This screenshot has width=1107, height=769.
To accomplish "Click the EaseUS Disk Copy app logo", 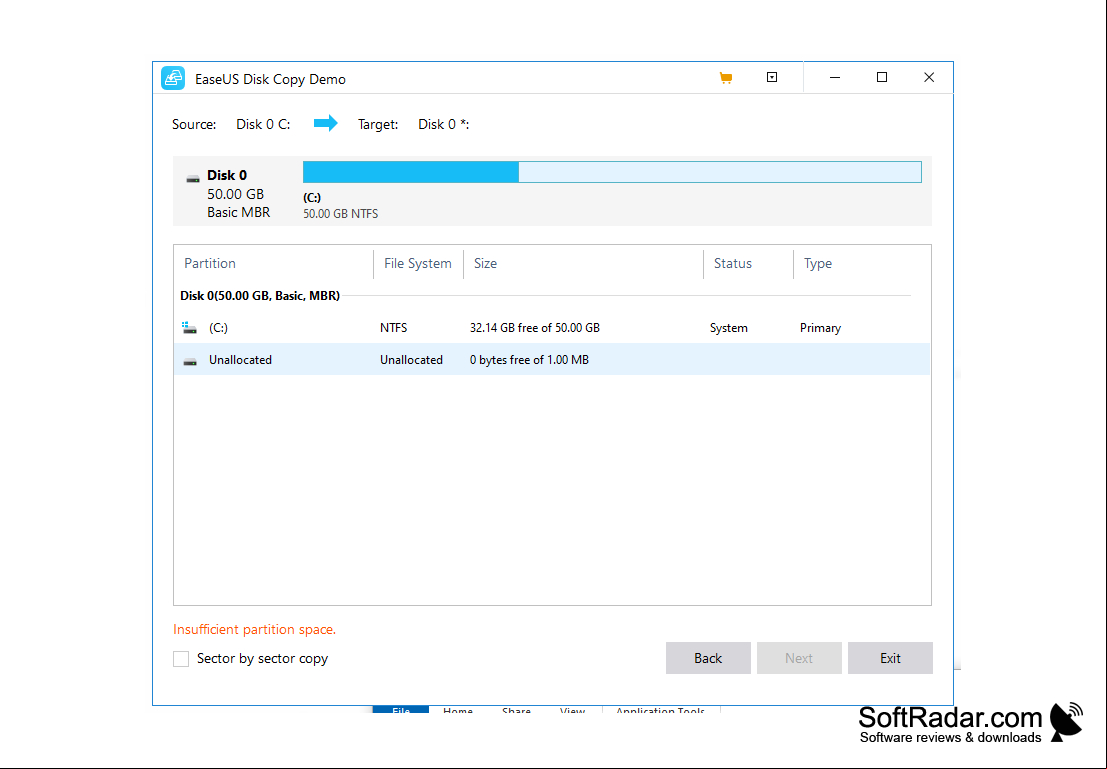I will click(173, 78).
